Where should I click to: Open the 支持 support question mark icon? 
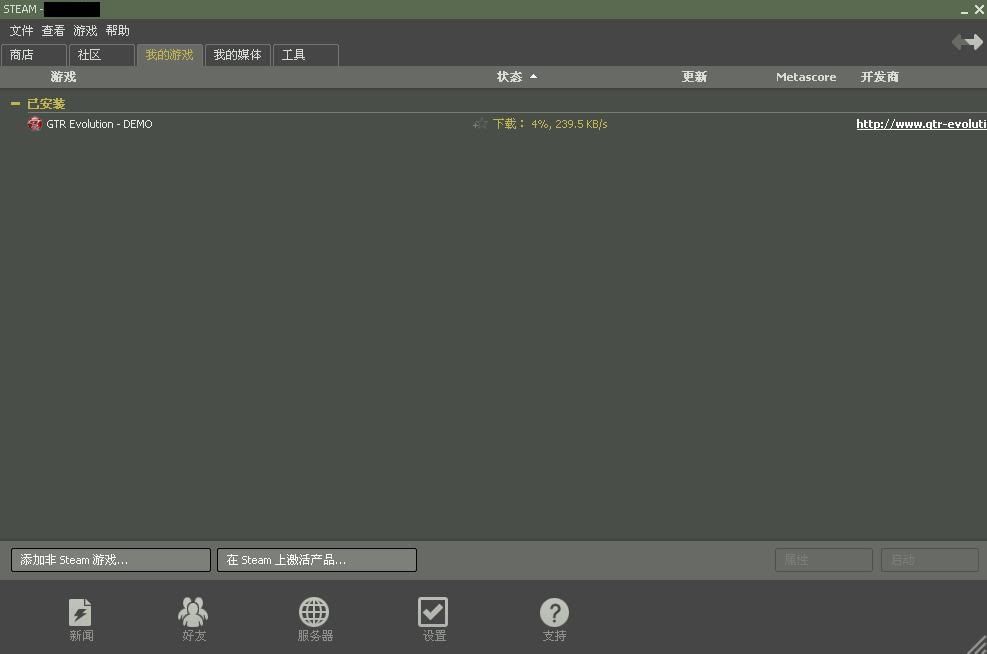coord(554,619)
